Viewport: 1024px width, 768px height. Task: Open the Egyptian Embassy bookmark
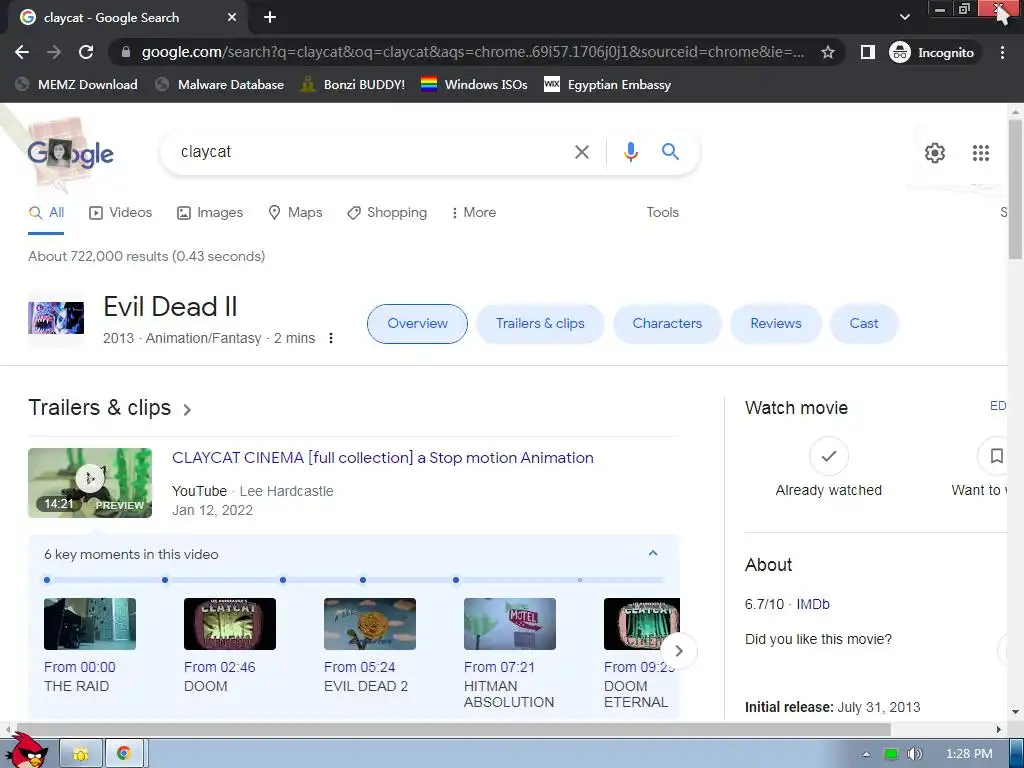click(x=607, y=84)
